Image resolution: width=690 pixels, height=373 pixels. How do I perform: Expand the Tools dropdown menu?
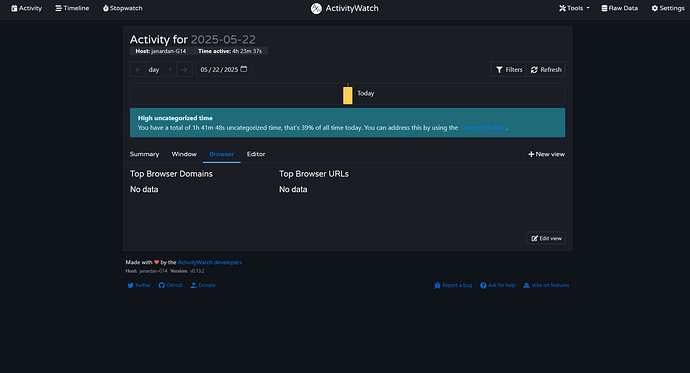[574, 8]
